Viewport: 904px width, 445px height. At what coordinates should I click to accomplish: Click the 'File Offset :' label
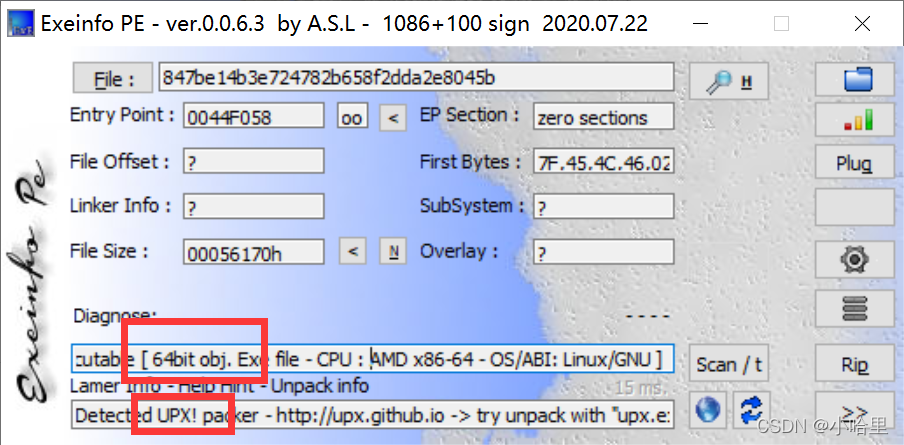(x=120, y=161)
